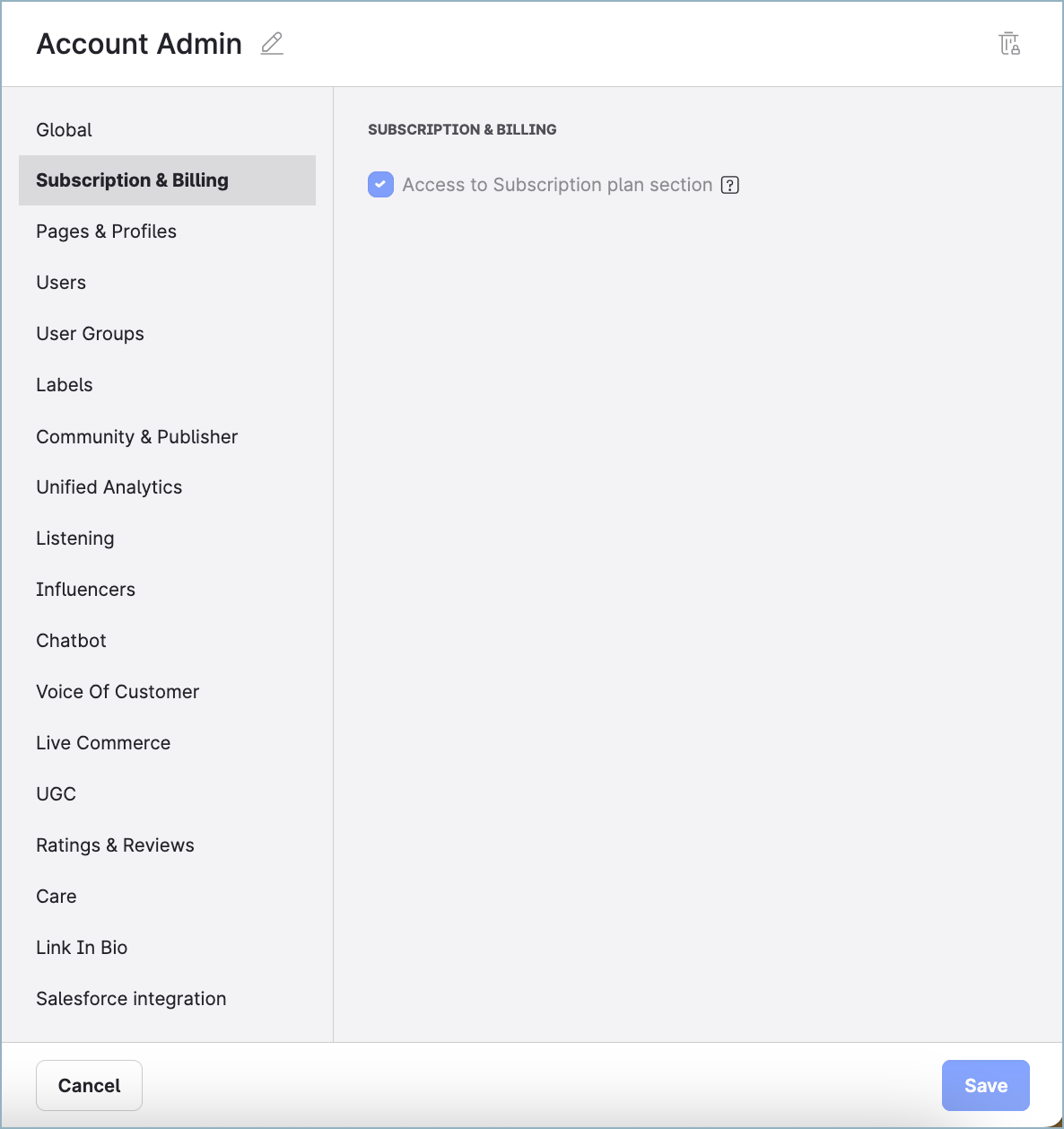
Task: Select the Salesforce integration section
Action: click(x=131, y=999)
